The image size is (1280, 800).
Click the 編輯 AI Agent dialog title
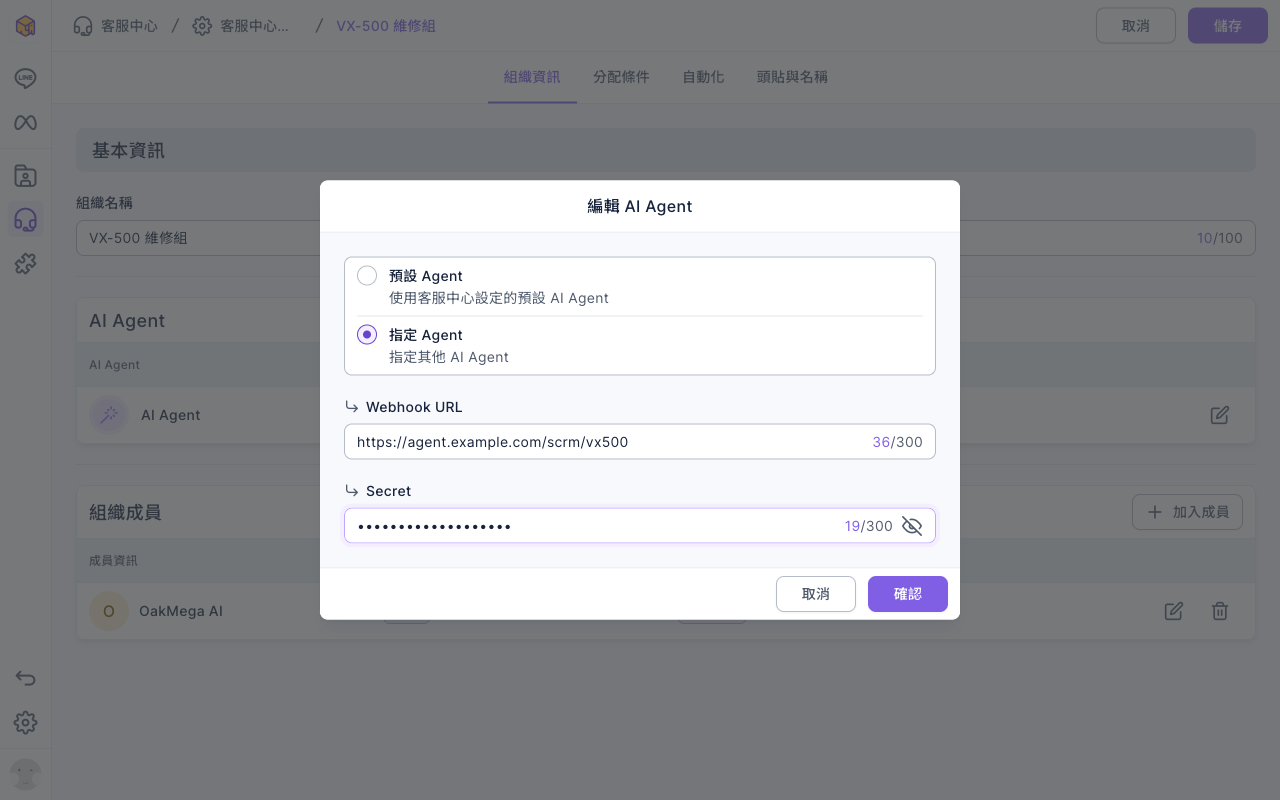640,206
